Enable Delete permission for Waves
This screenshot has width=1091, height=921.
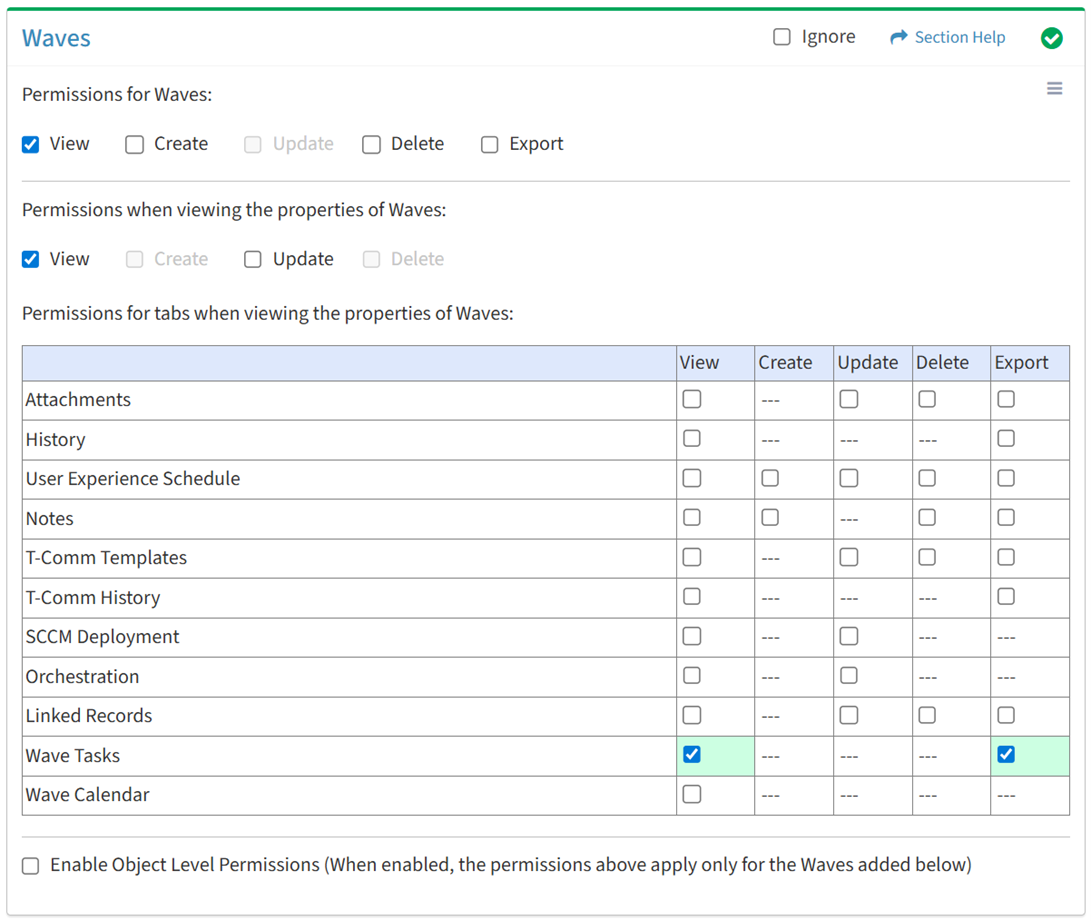point(372,144)
